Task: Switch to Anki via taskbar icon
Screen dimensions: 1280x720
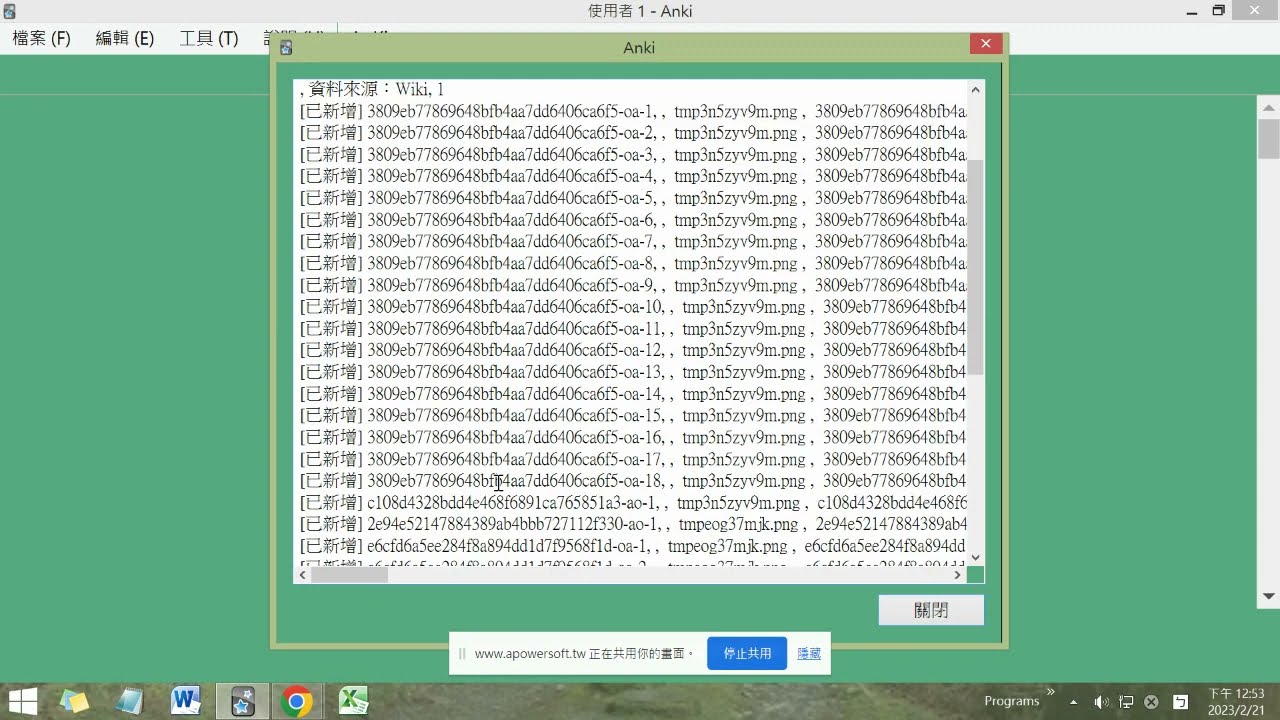Action: point(242,701)
